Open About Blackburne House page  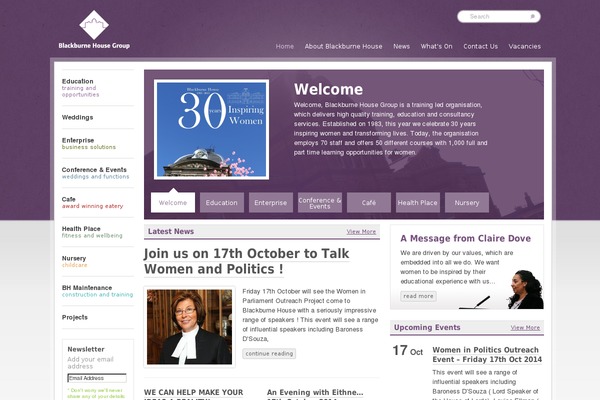click(343, 46)
